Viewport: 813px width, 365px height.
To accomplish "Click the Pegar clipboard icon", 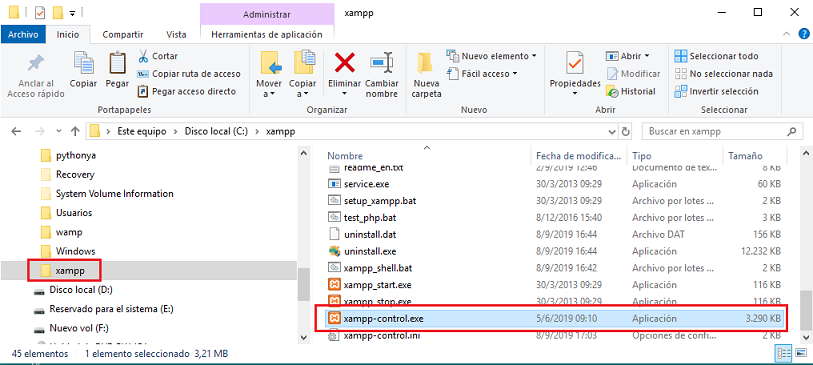I will (x=117, y=63).
